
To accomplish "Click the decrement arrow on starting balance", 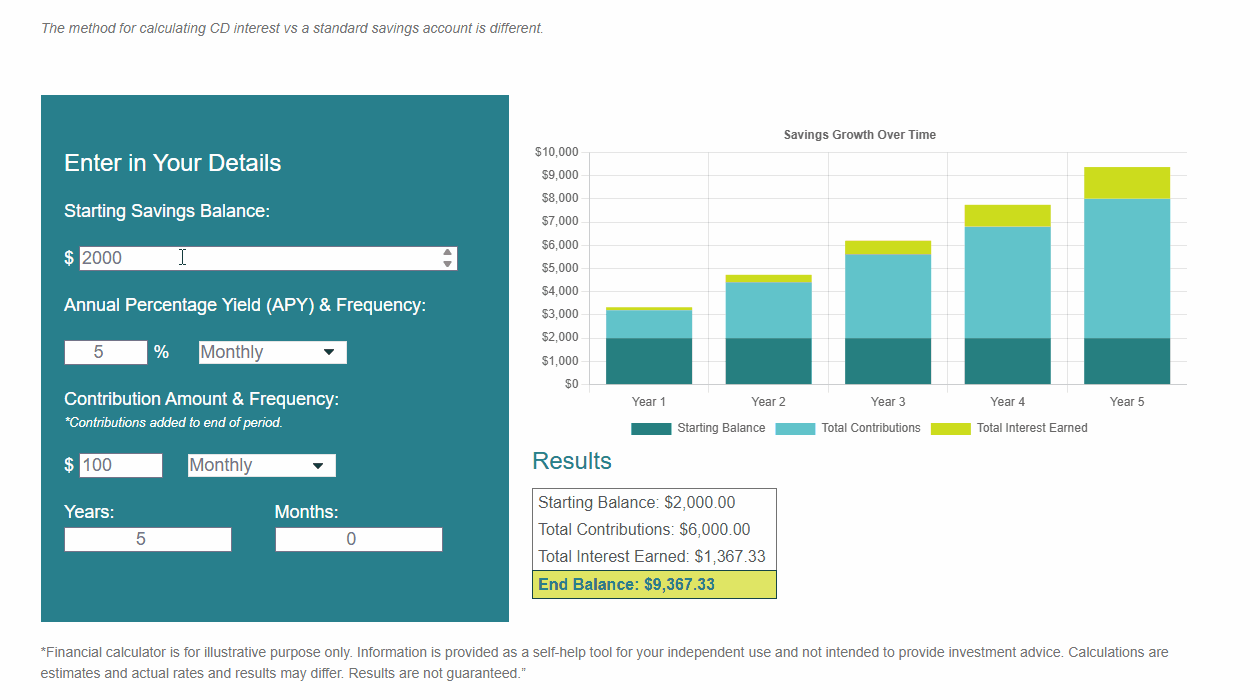I will 447,264.
